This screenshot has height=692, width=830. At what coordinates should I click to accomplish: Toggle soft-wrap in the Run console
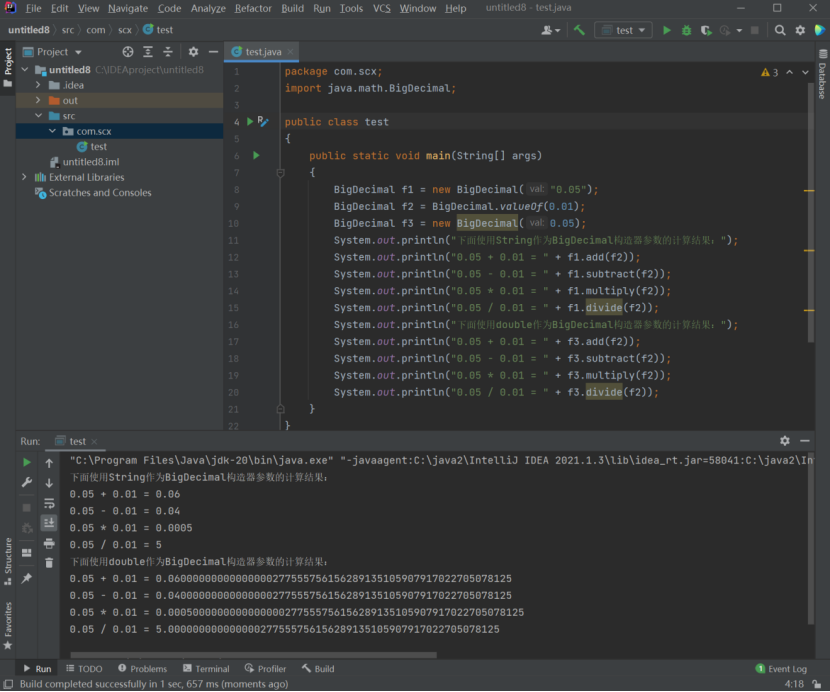coord(49,503)
